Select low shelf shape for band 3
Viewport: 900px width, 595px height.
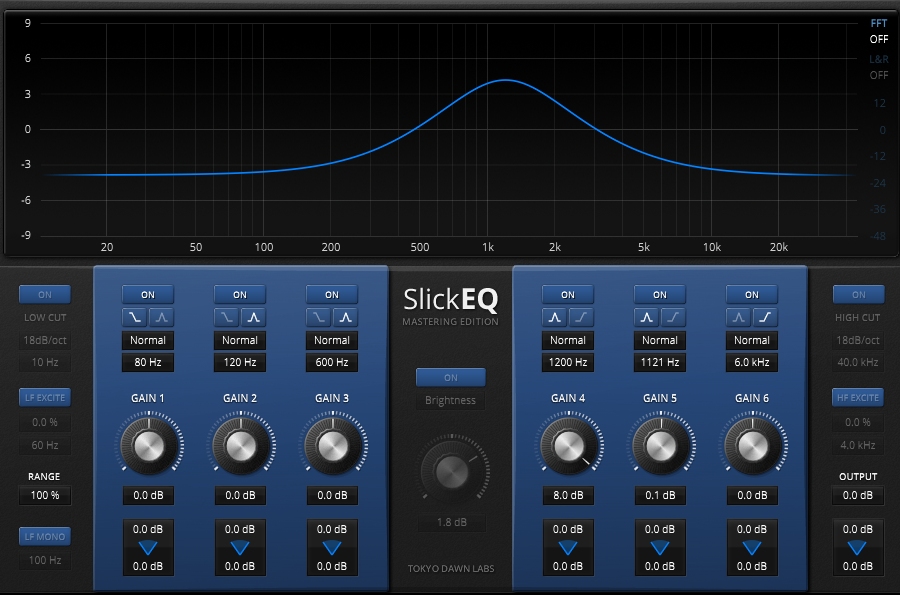(319, 317)
